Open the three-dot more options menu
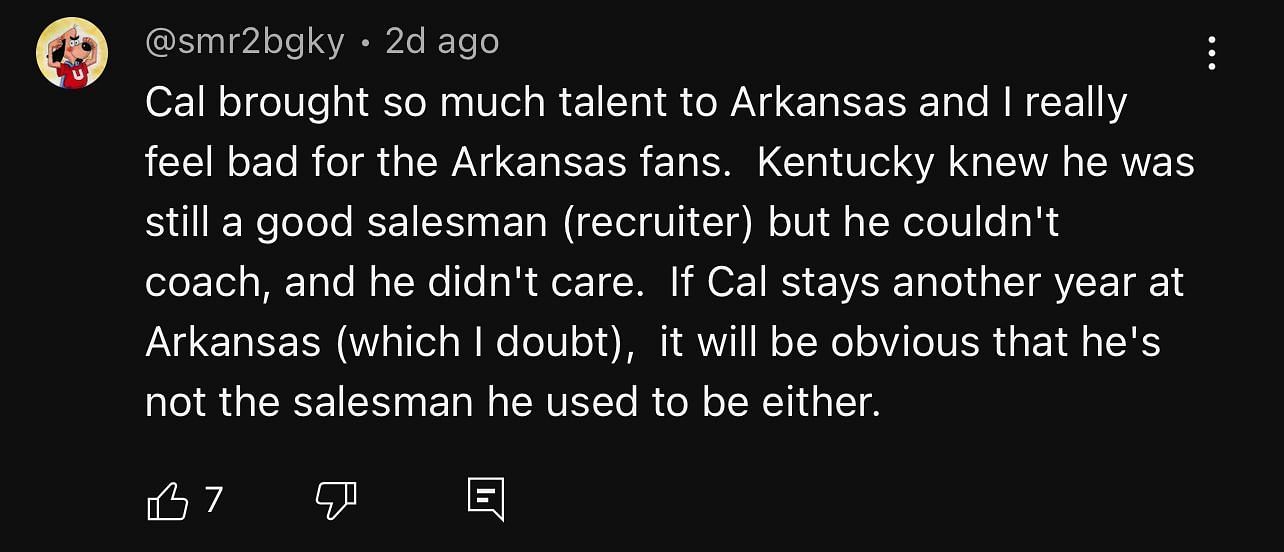 tap(1211, 53)
